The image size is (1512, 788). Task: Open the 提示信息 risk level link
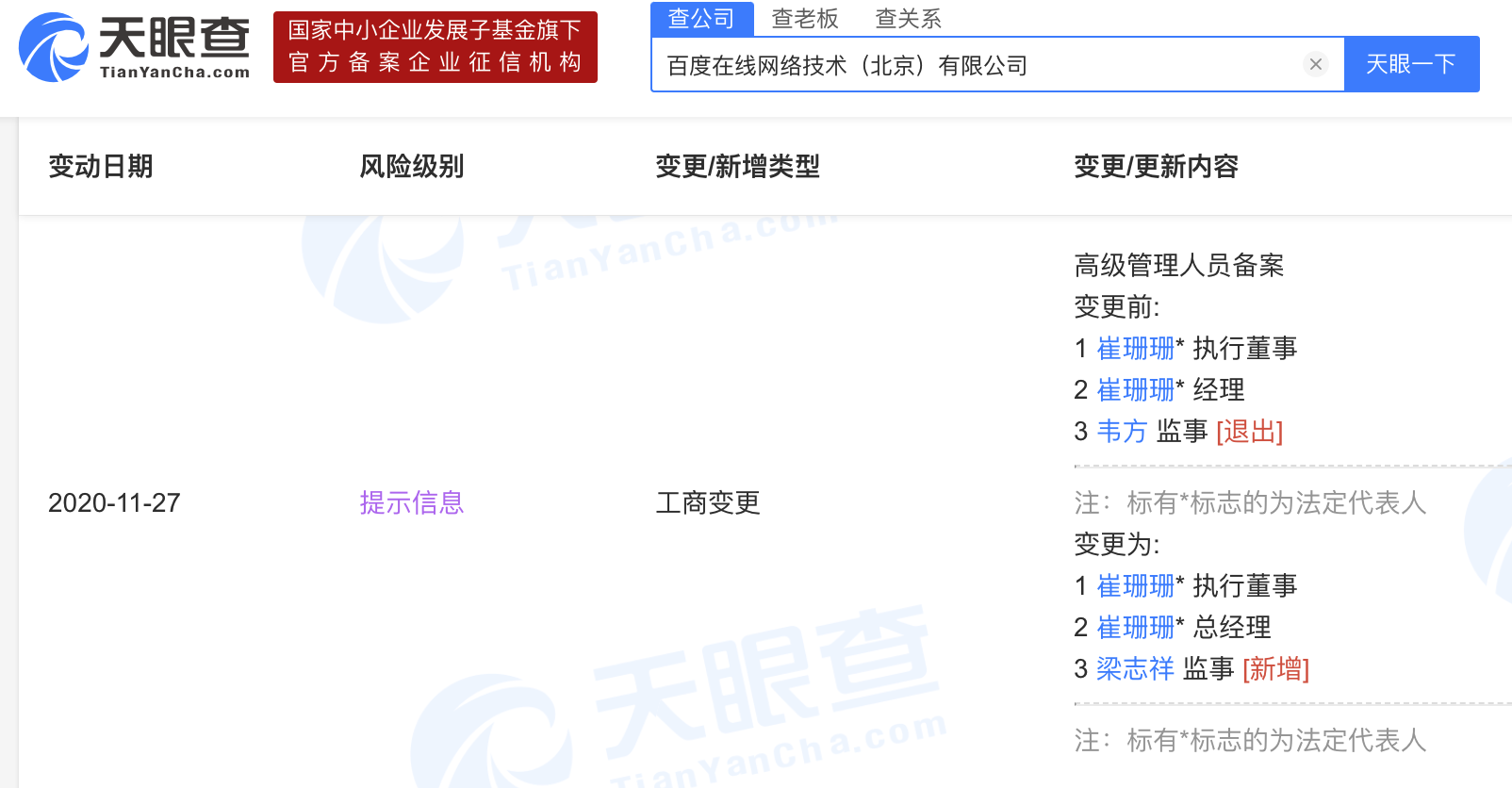pos(412,503)
